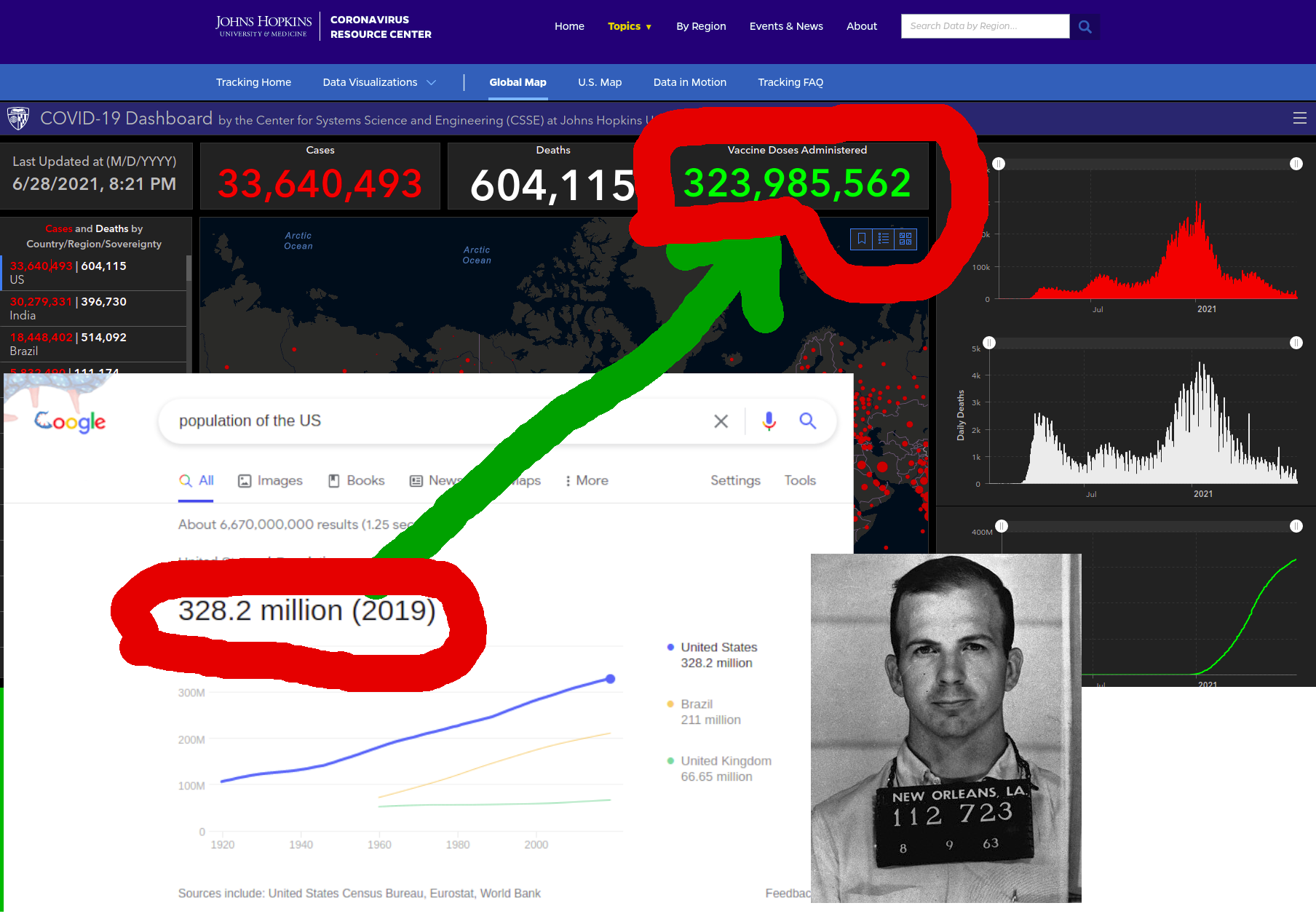The height and width of the screenshot is (919, 1316).
Task: Open the Tracking FAQ tab
Action: point(790,82)
